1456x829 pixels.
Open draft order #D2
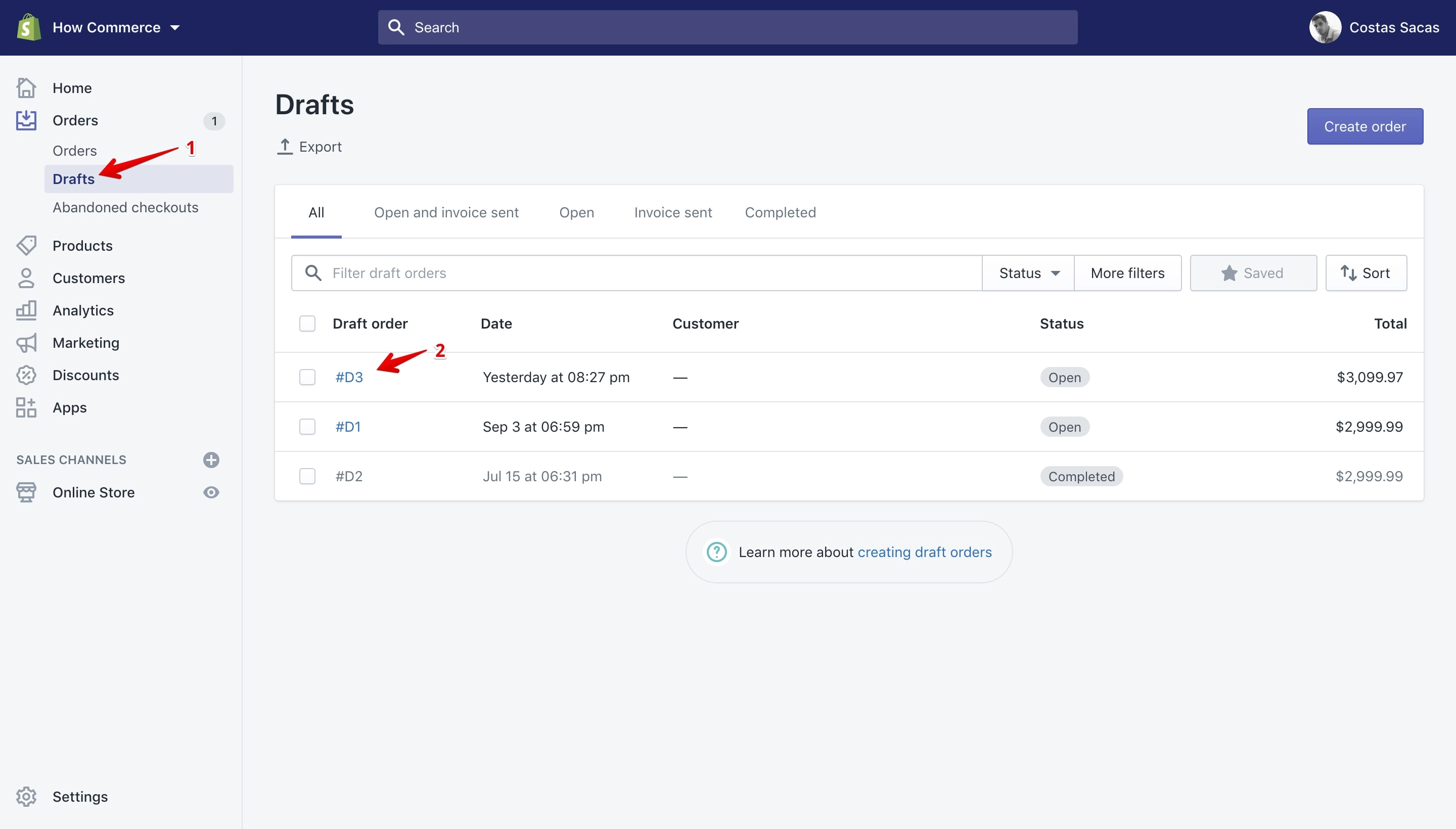(348, 476)
